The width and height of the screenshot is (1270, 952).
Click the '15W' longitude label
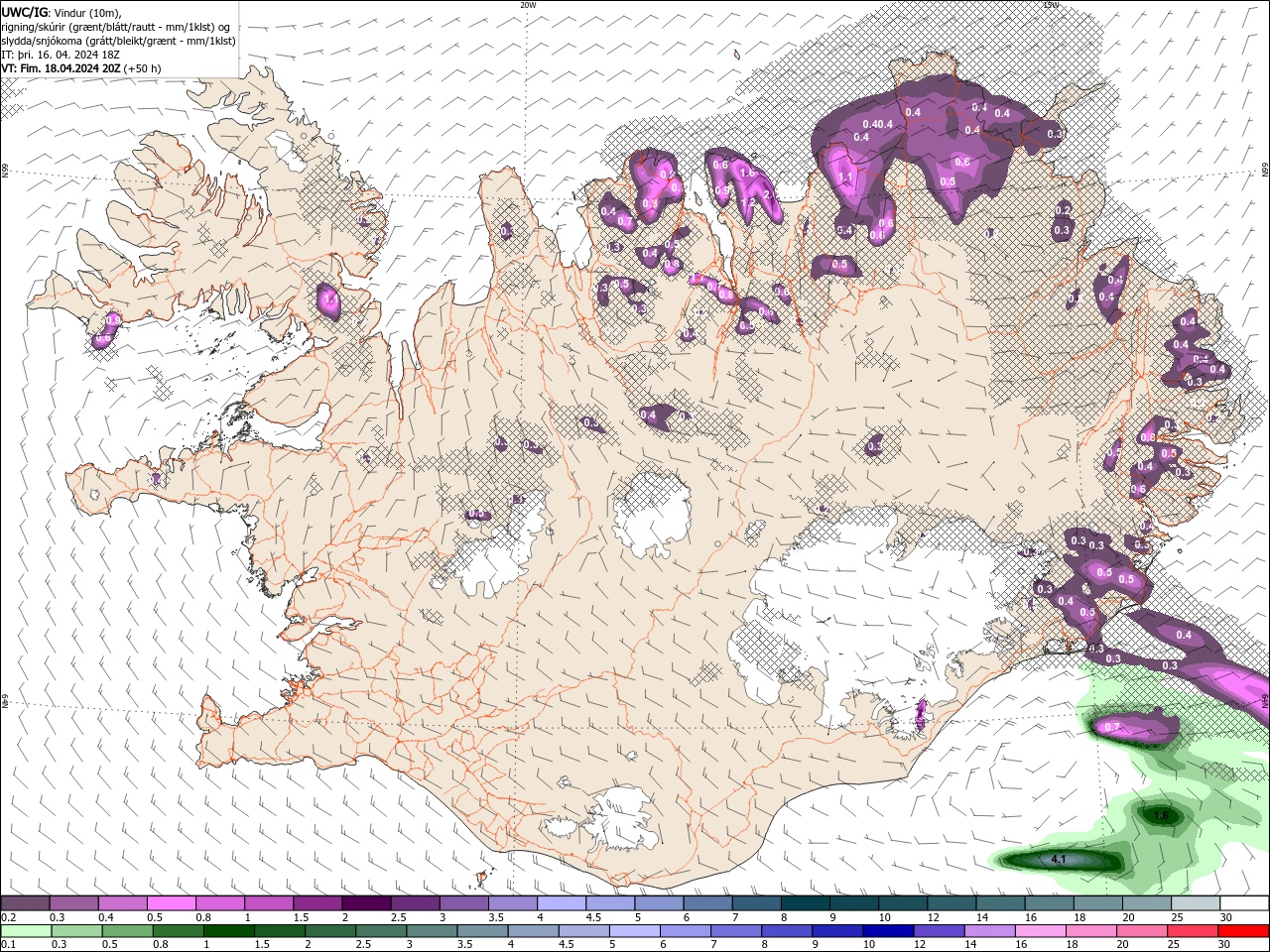click(x=1051, y=5)
